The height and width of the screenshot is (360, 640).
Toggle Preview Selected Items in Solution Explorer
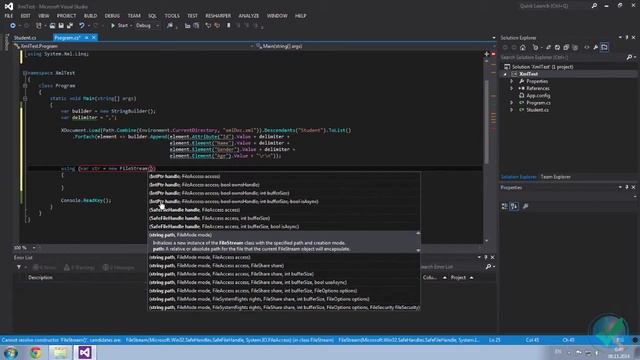point(604,47)
